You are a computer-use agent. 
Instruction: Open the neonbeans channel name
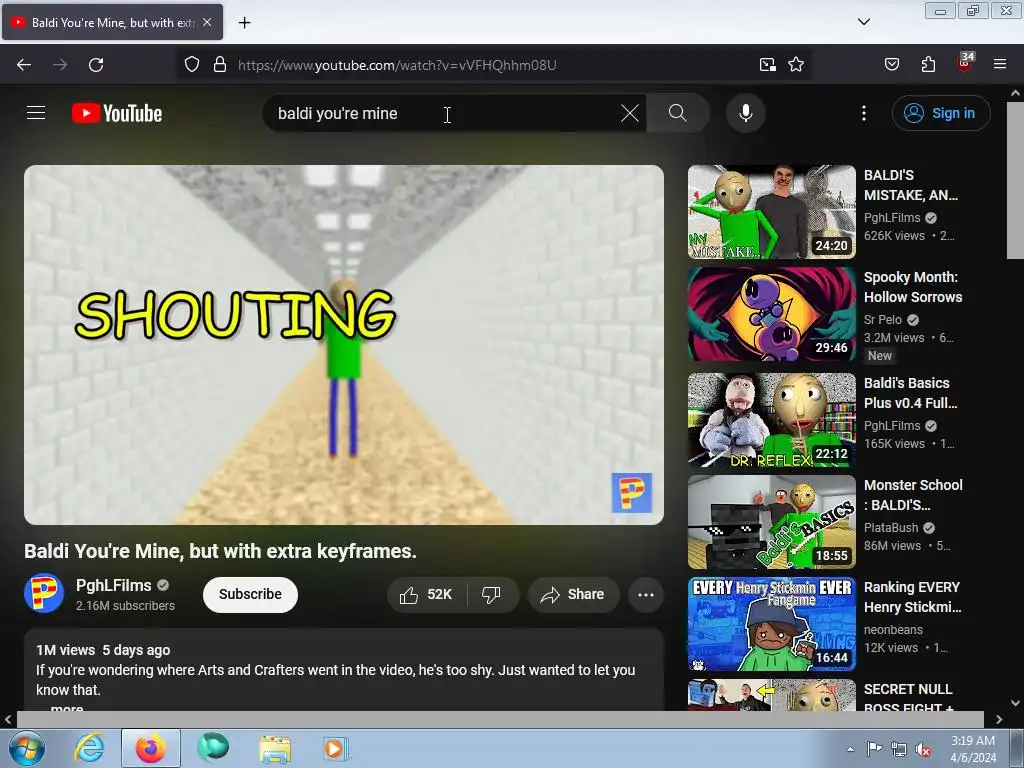[x=893, y=630]
